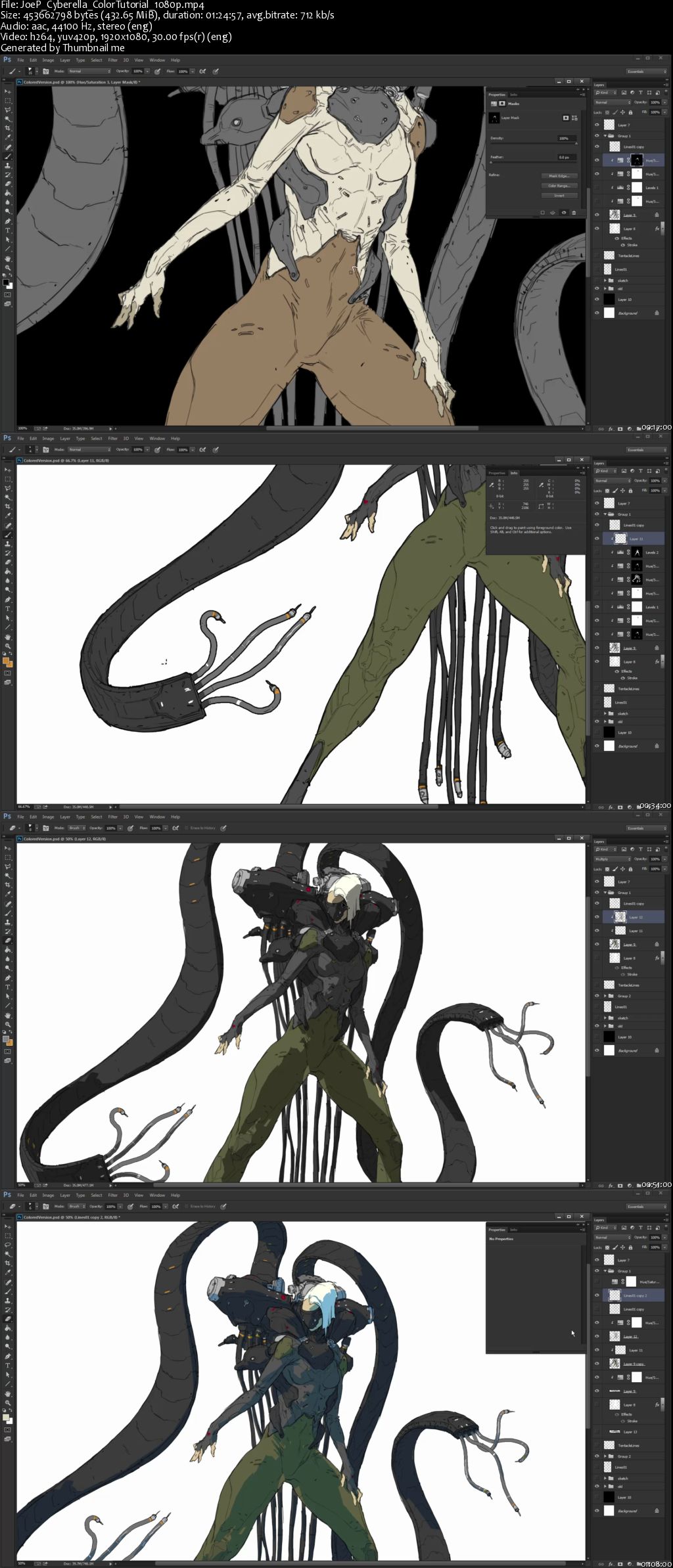Click the Mask Edge... button in the 00:17:00 frame
Image resolution: width=673 pixels, height=1568 pixels.
point(559,176)
